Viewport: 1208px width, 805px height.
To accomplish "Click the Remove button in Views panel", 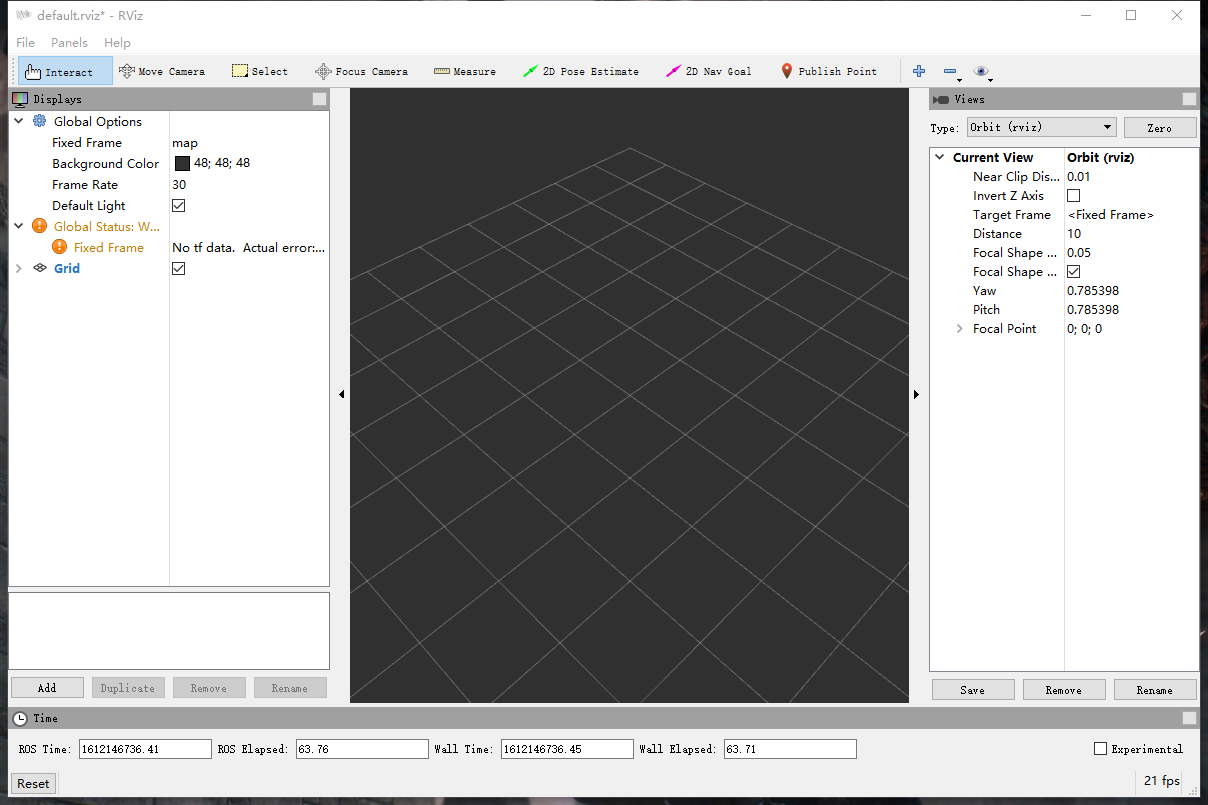I will 1064,690.
